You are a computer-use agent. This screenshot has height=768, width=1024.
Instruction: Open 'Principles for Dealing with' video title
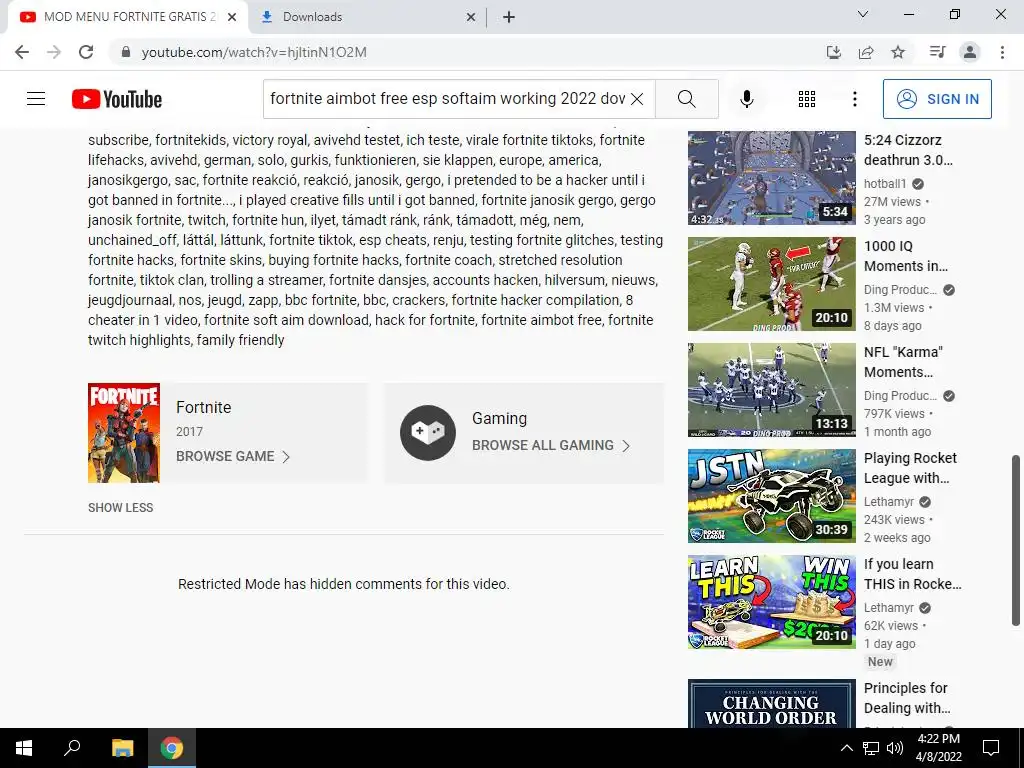tap(907, 698)
